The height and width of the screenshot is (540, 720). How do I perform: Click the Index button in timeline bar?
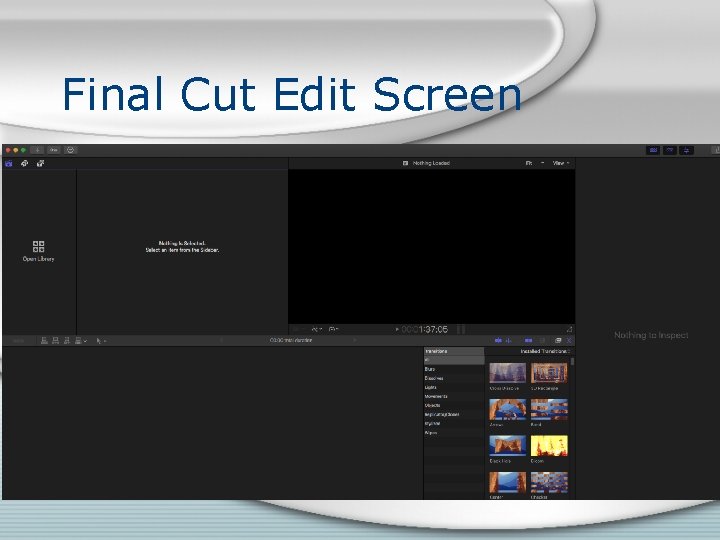[18, 341]
